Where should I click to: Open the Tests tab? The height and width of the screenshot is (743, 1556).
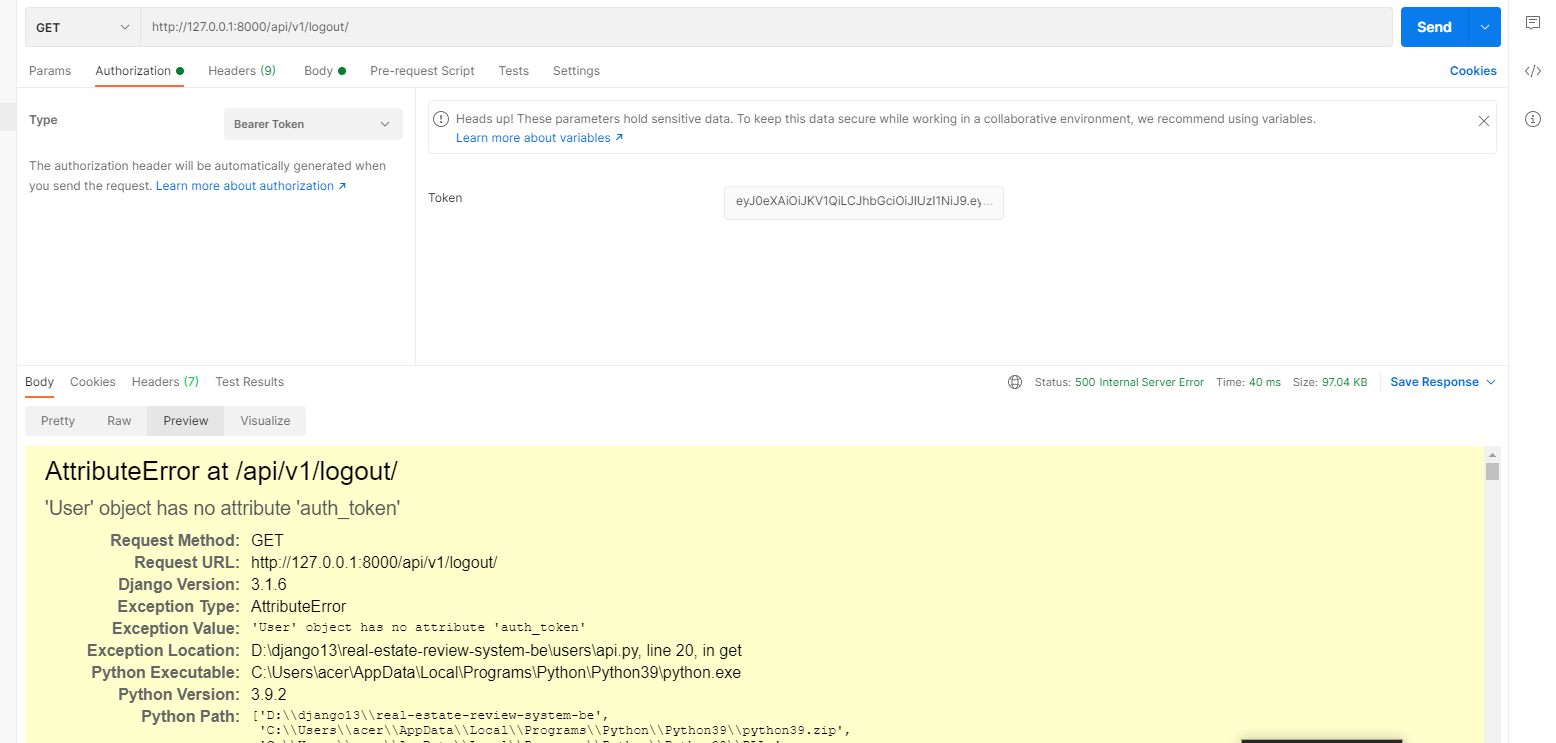513,71
